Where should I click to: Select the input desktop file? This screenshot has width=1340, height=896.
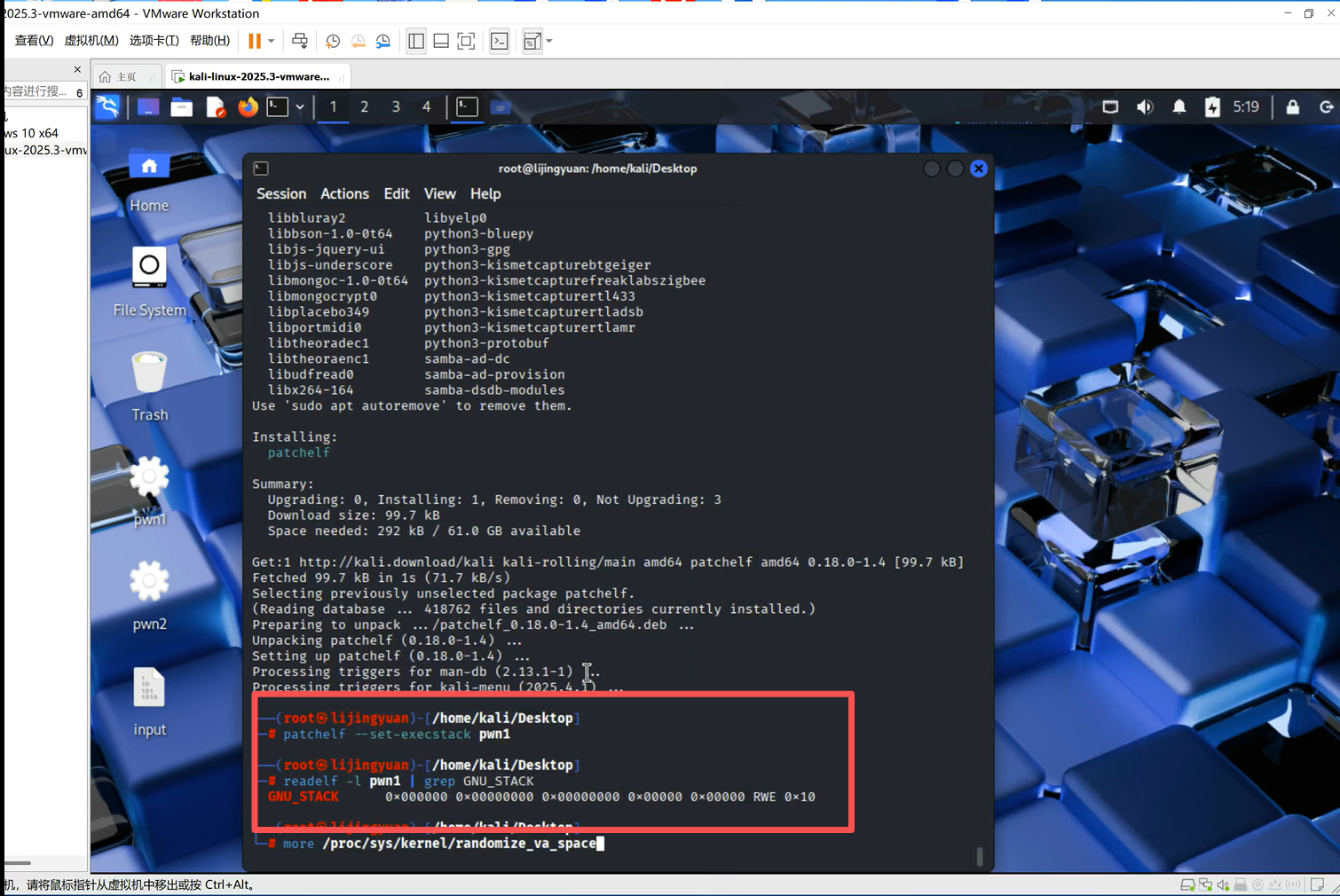(x=149, y=702)
